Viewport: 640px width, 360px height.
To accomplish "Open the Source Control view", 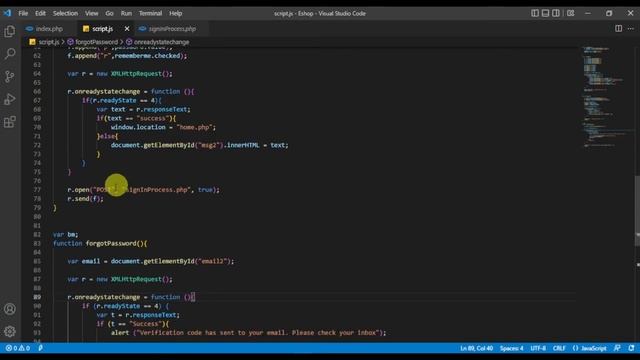I will 10,76.
